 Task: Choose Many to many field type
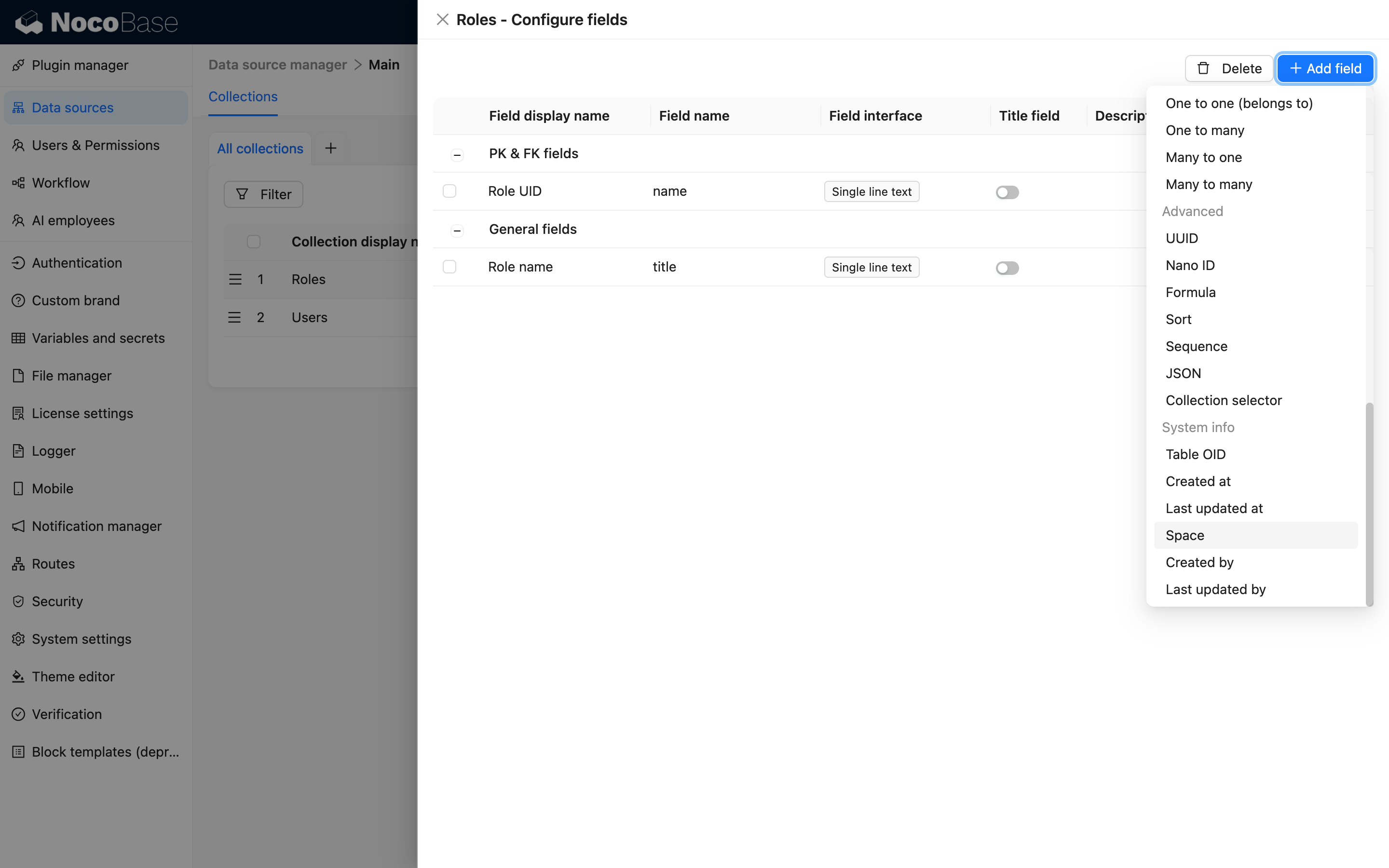pos(1208,184)
